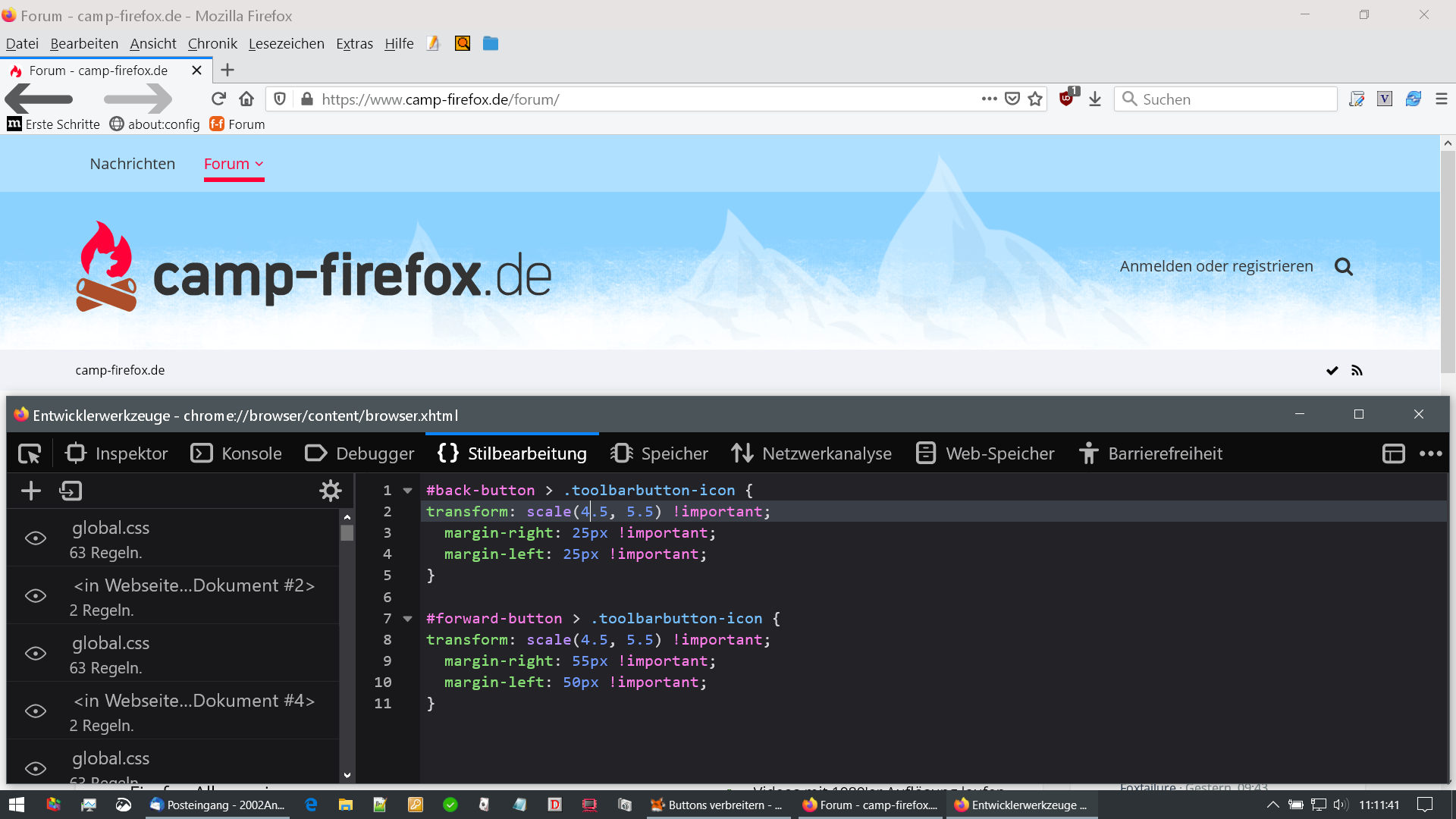Open the Nachrichten page link
This screenshot has height=819, width=1456.
tap(132, 164)
